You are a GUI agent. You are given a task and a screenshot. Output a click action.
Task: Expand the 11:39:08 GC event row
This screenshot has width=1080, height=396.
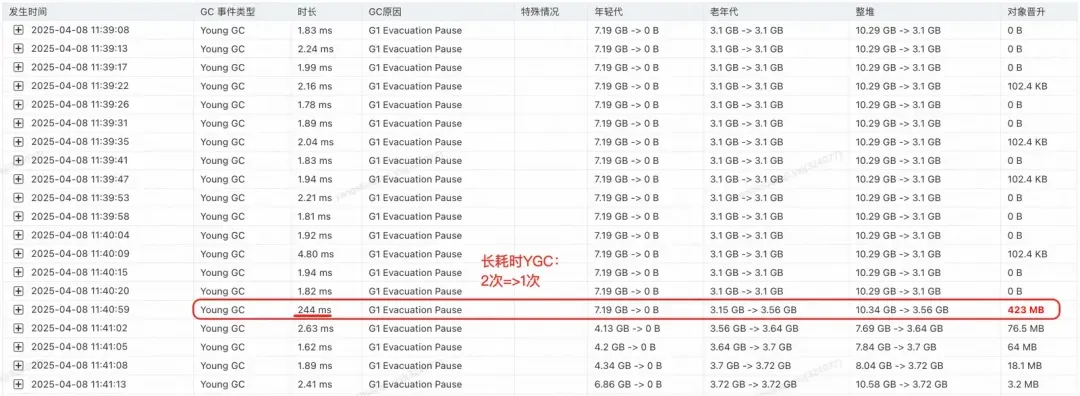click(x=19, y=30)
